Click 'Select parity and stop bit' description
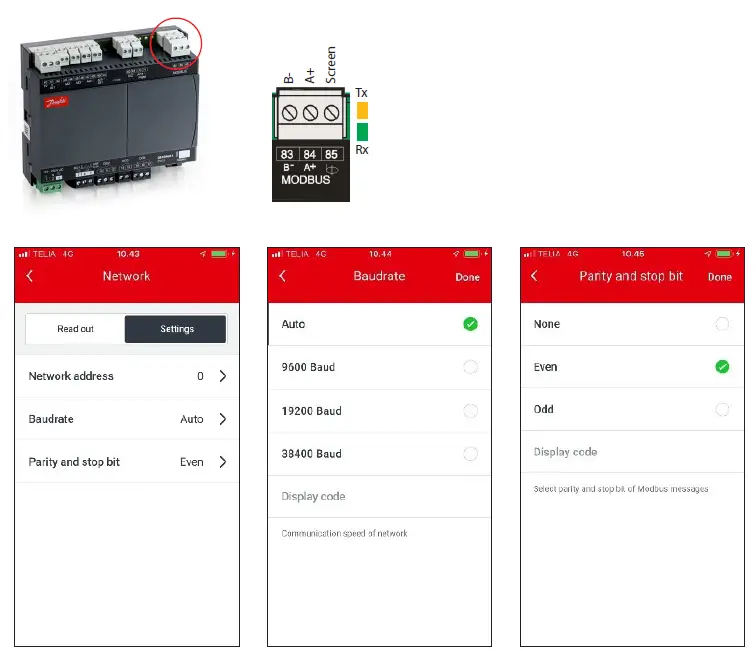 click(x=621, y=489)
